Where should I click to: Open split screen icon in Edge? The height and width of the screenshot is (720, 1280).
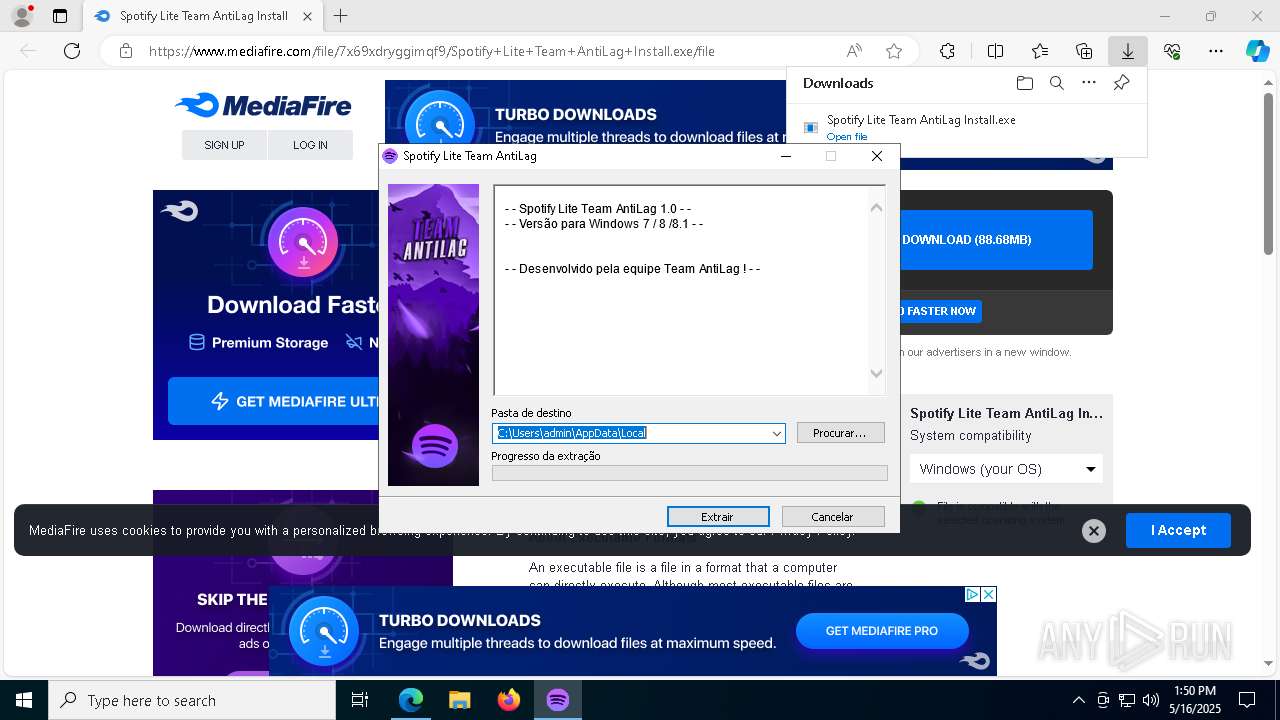pyautogui.click(x=995, y=51)
